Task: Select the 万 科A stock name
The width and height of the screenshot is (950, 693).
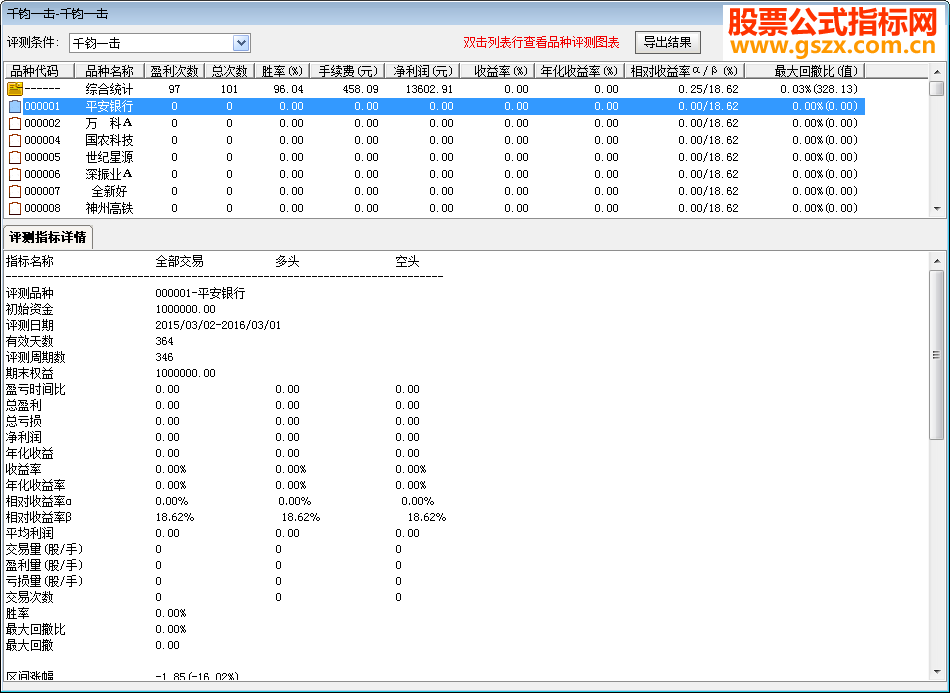Action: pos(109,123)
